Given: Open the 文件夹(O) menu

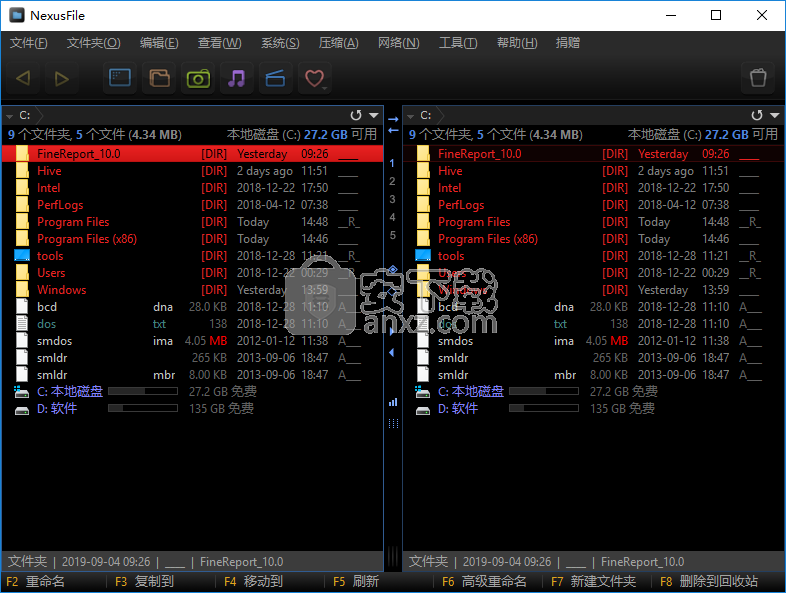Looking at the screenshot, I should coord(94,43).
